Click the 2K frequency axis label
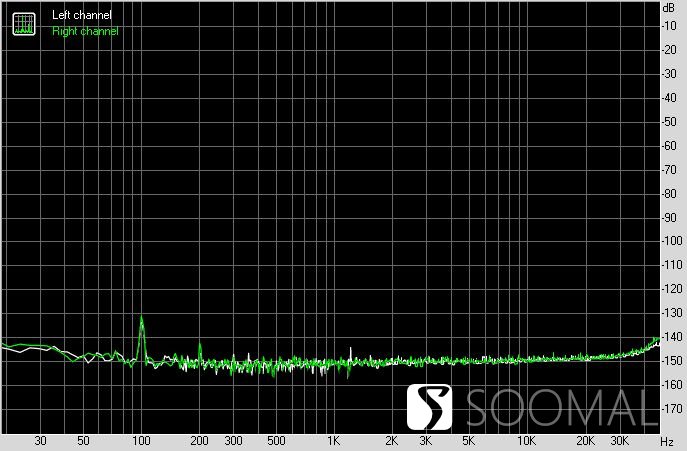This screenshot has width=687, height=451. point(392,440)
